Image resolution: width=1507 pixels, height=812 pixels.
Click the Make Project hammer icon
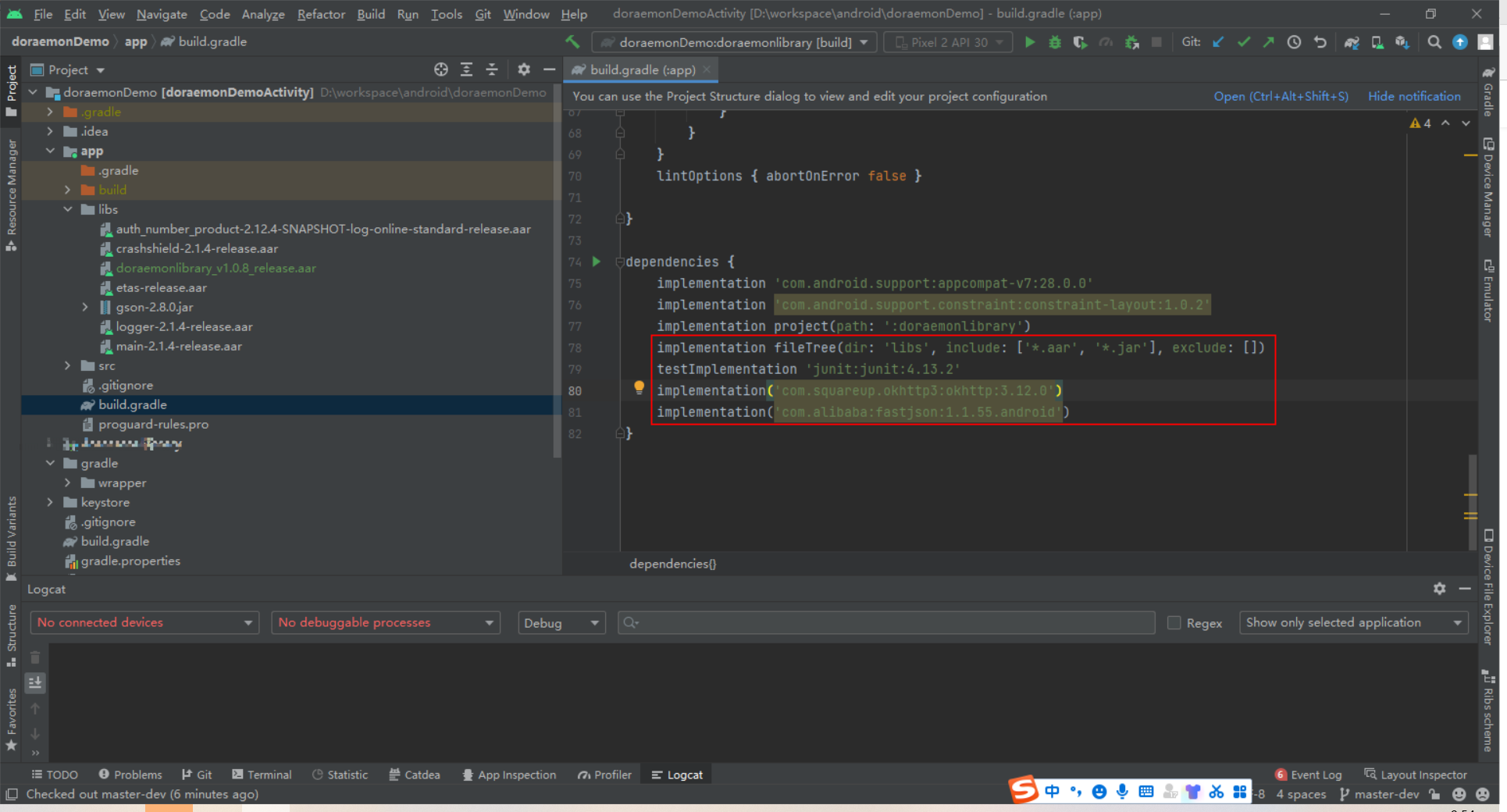(x=572, y=42)
